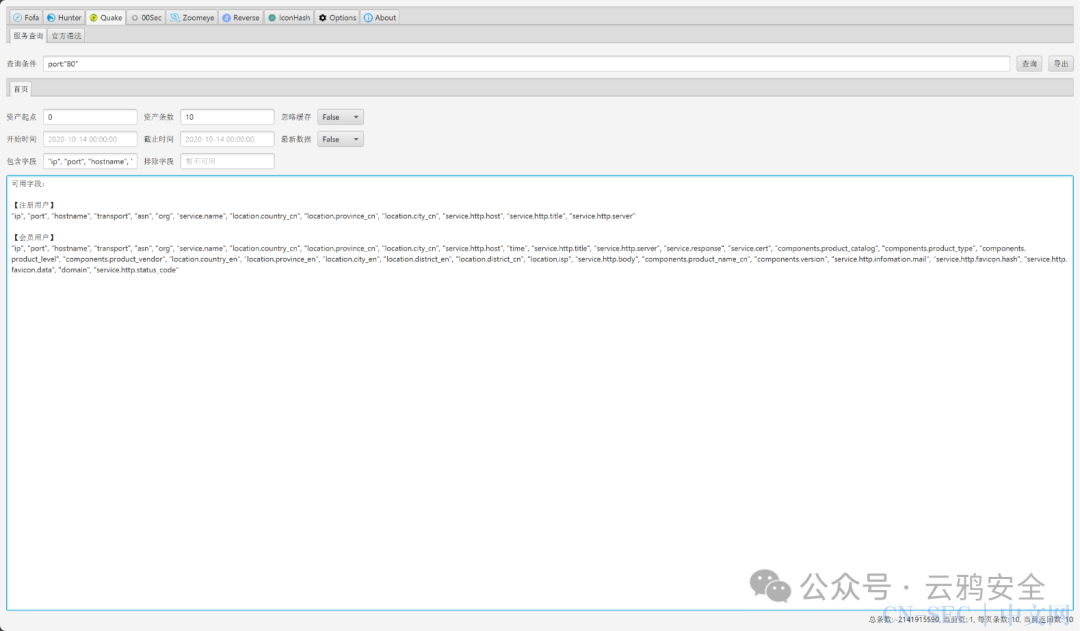1080x631 pixels.
Task: Open the 忽略缓存 False dropdown
Action: 340,117
